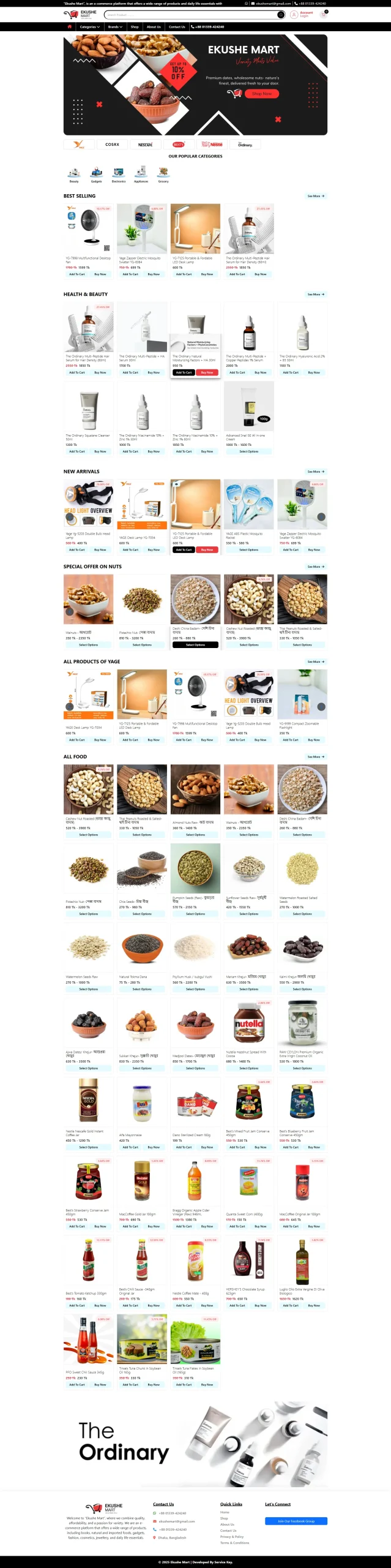This screenshot has height=1568, width=391.
Task: Open the COSRX brand logo
Action: click(x=112, y=145)
